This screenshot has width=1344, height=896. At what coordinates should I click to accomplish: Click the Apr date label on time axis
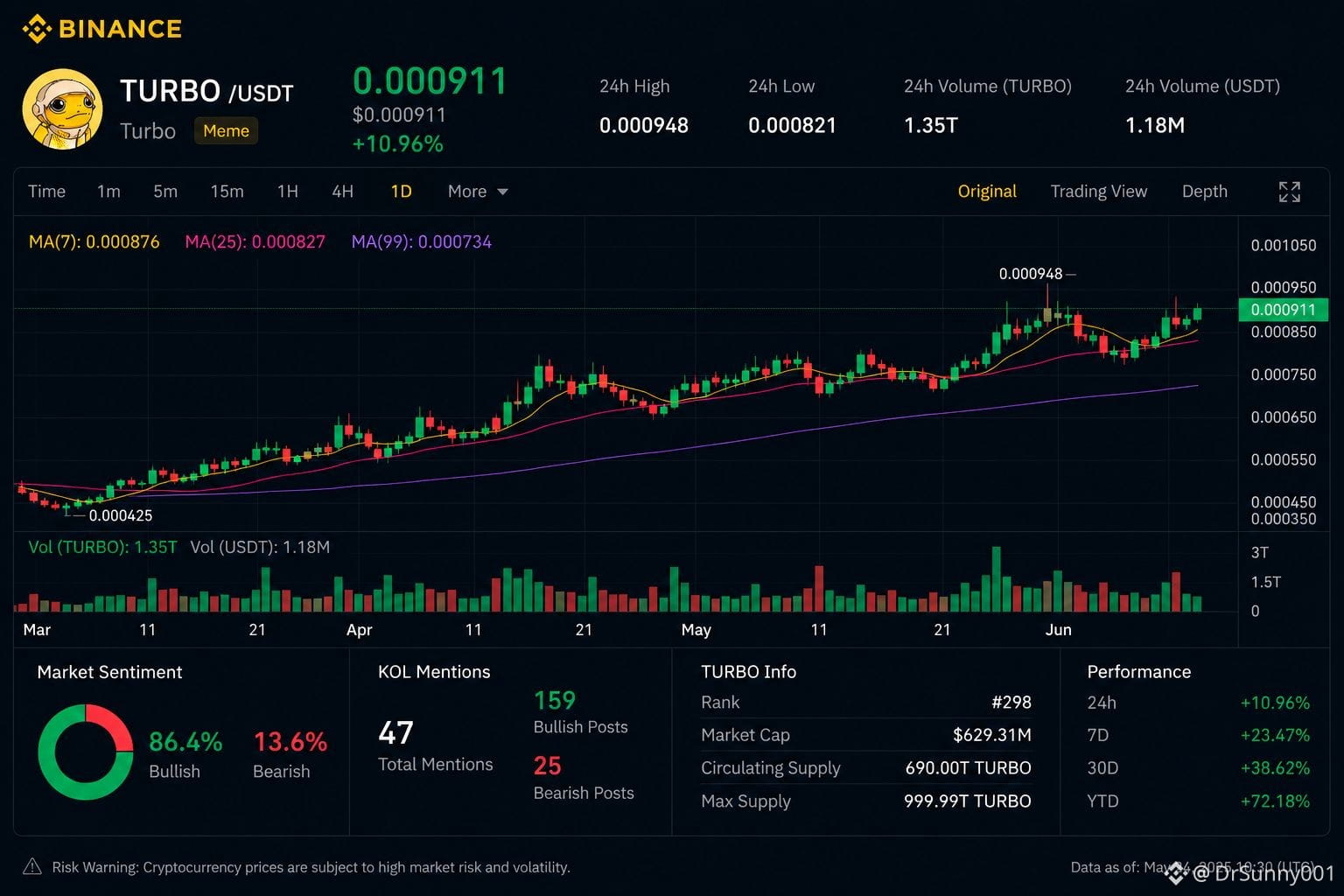(359, 630)
